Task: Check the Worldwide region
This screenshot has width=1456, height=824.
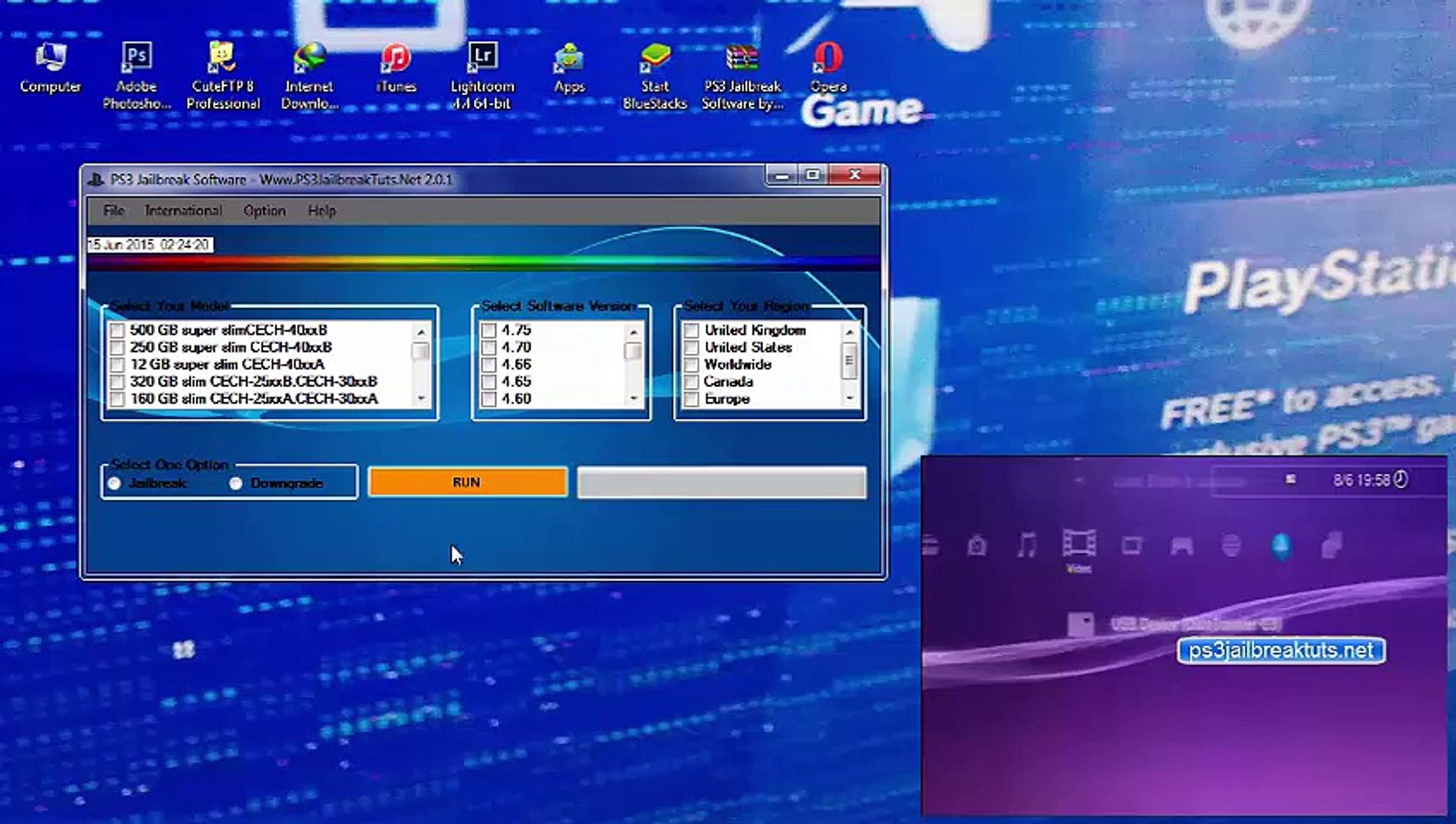Action: click(x=691, y=365)
